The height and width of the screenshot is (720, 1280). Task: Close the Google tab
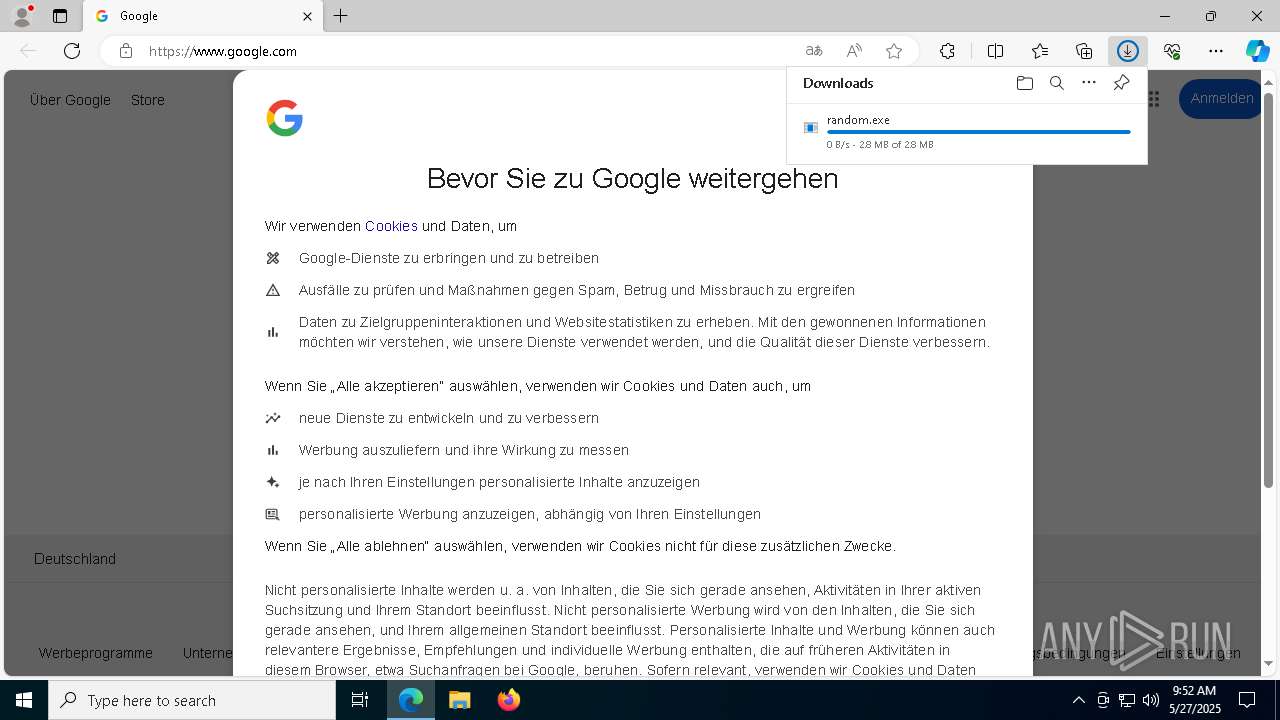click(308, 16)
